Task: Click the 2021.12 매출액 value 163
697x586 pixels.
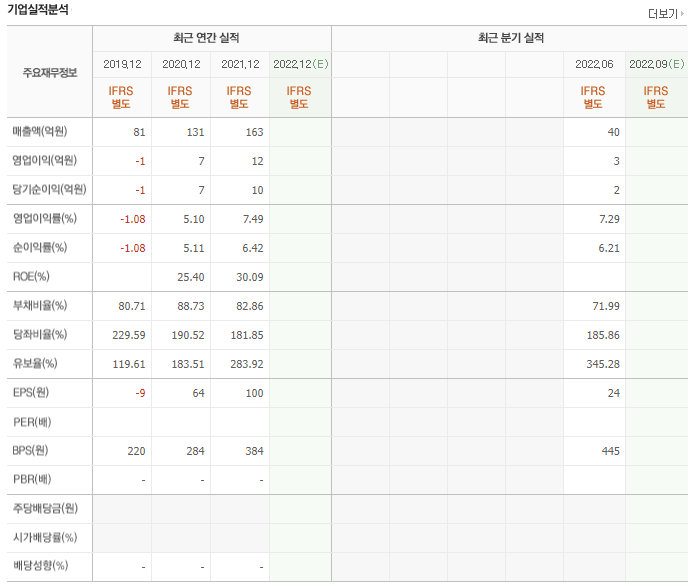Action: click(254, 132)
